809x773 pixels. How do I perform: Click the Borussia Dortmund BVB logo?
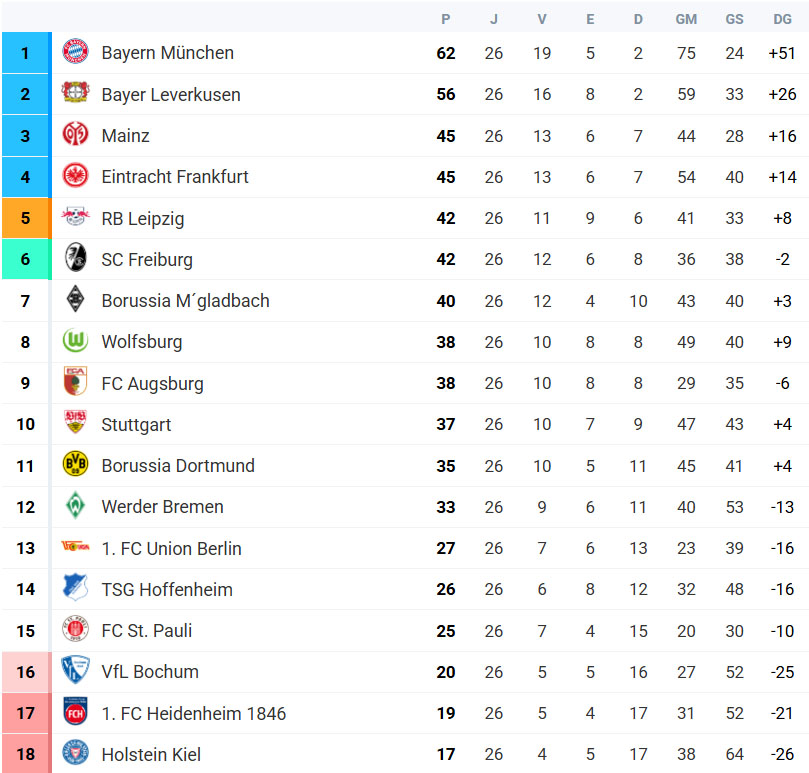coord(75,464)
